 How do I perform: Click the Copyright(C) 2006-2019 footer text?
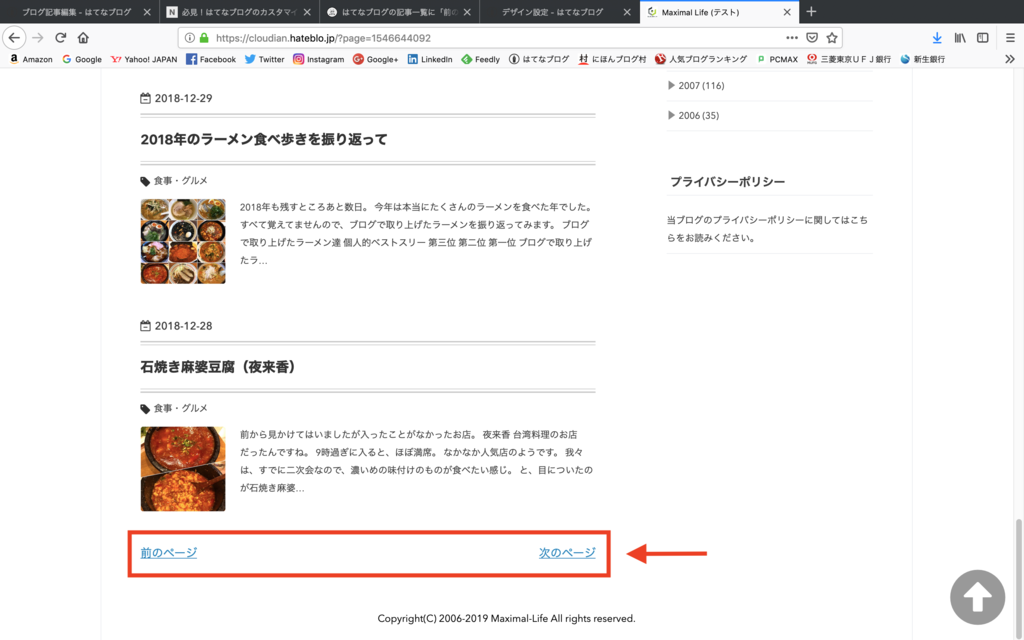[506, 618]
